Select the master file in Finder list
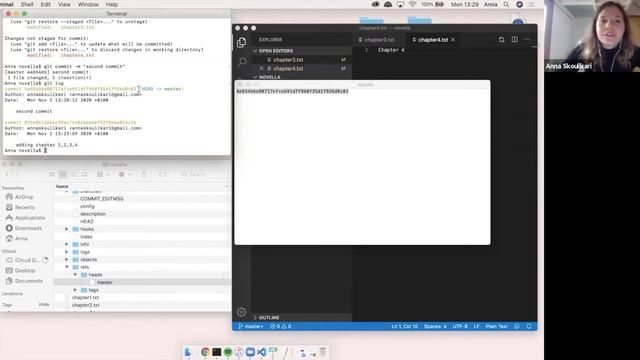640x360 pixels. pos(104,282)
